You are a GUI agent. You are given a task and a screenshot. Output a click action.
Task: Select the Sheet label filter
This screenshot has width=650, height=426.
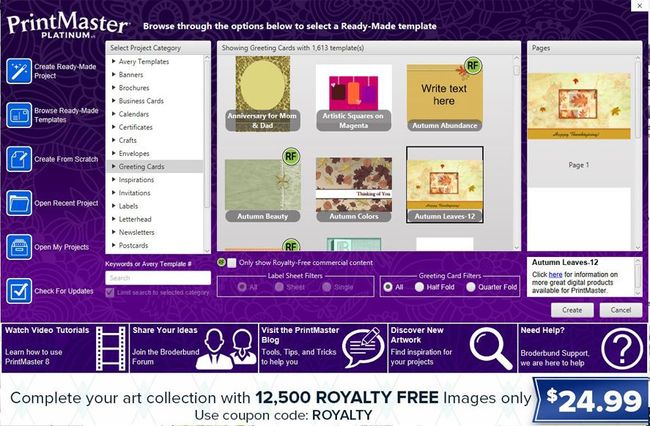click(279, 287)
